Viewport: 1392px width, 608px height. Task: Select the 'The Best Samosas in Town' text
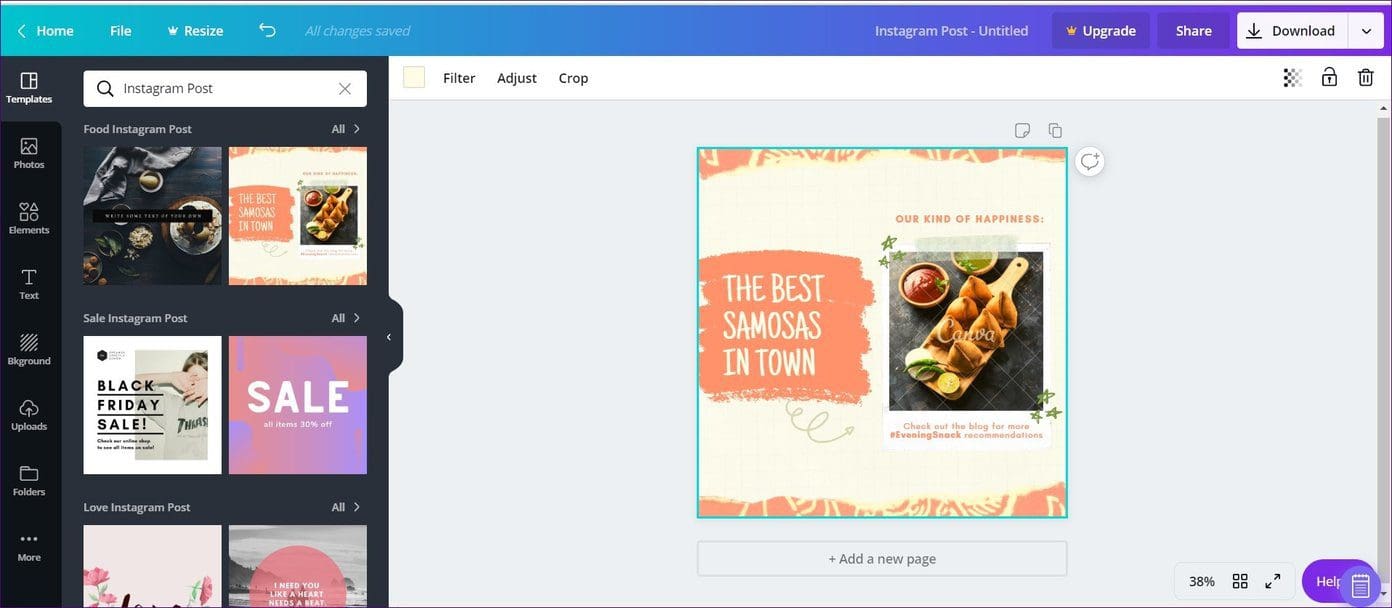[772, 326]
